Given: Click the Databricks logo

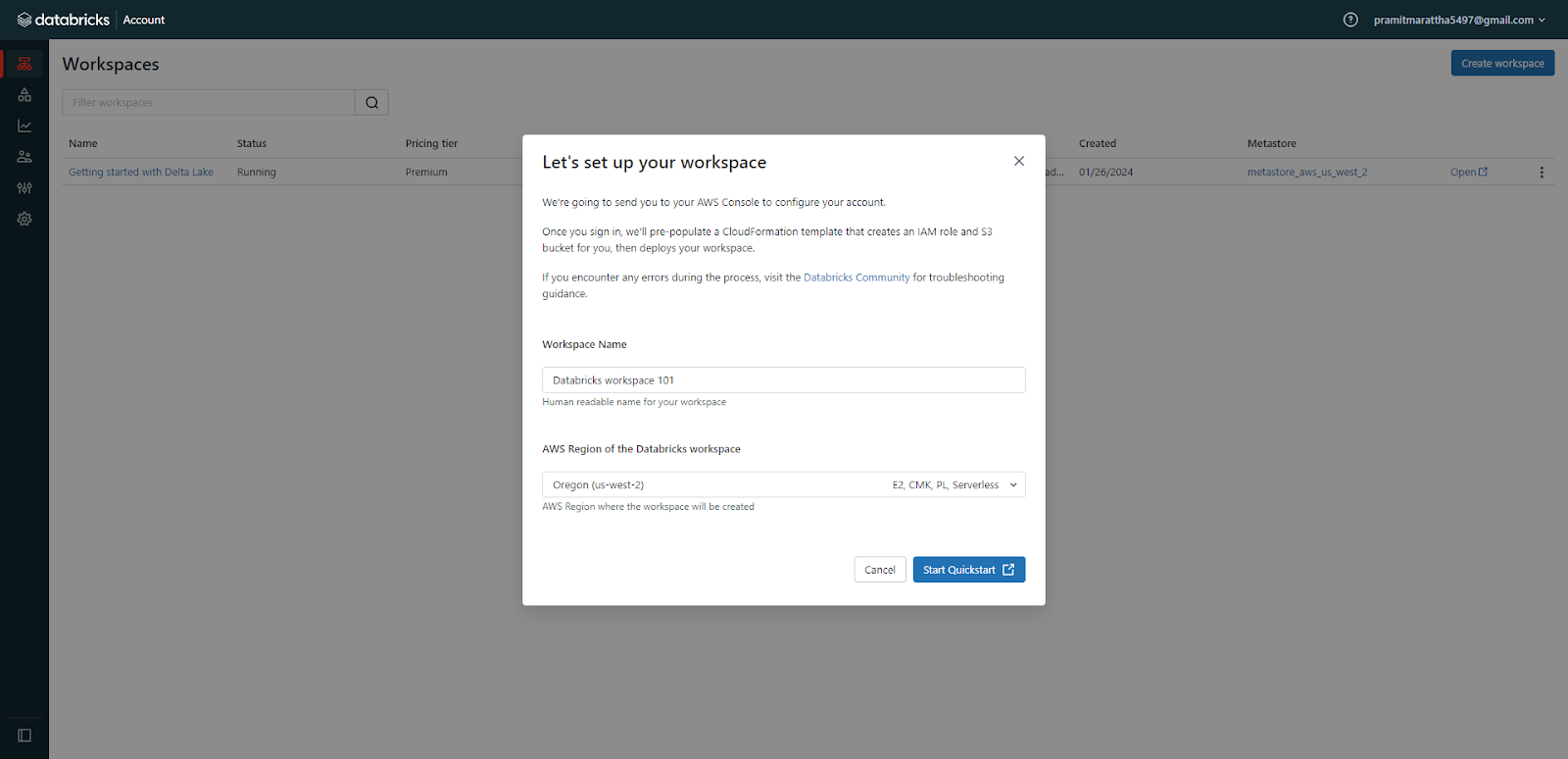Looking at the screenshot, I should click(64, 20).
